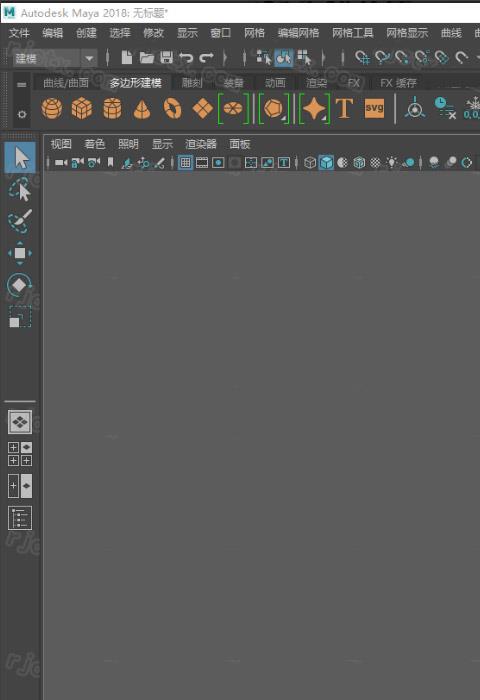Open the panel 渲染器 menu
The image size is (480, 700).
pyautogui.click(x=200, y=144)
